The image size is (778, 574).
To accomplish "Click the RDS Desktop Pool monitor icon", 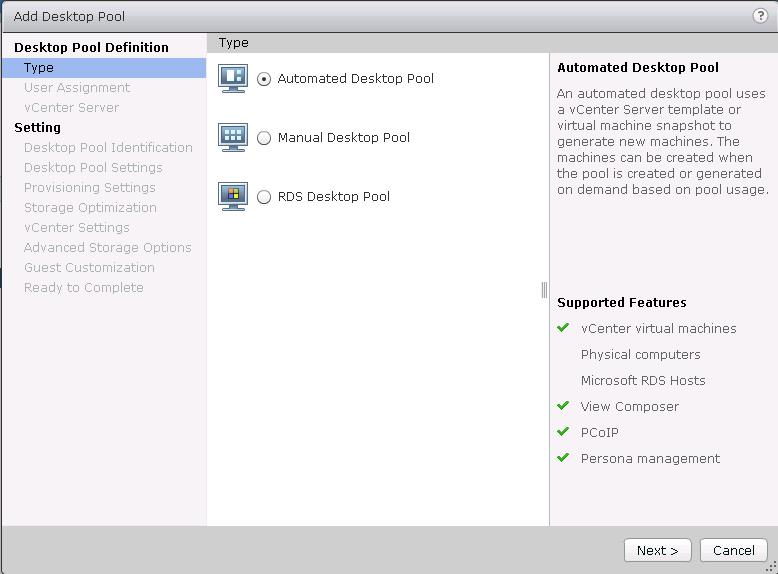I will pos(232,196).
